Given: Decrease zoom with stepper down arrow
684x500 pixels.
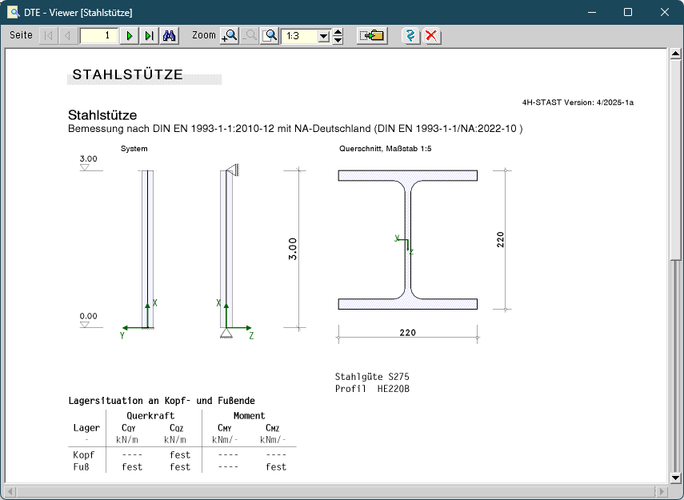Looking at the screenshot, I should (338, 40).
